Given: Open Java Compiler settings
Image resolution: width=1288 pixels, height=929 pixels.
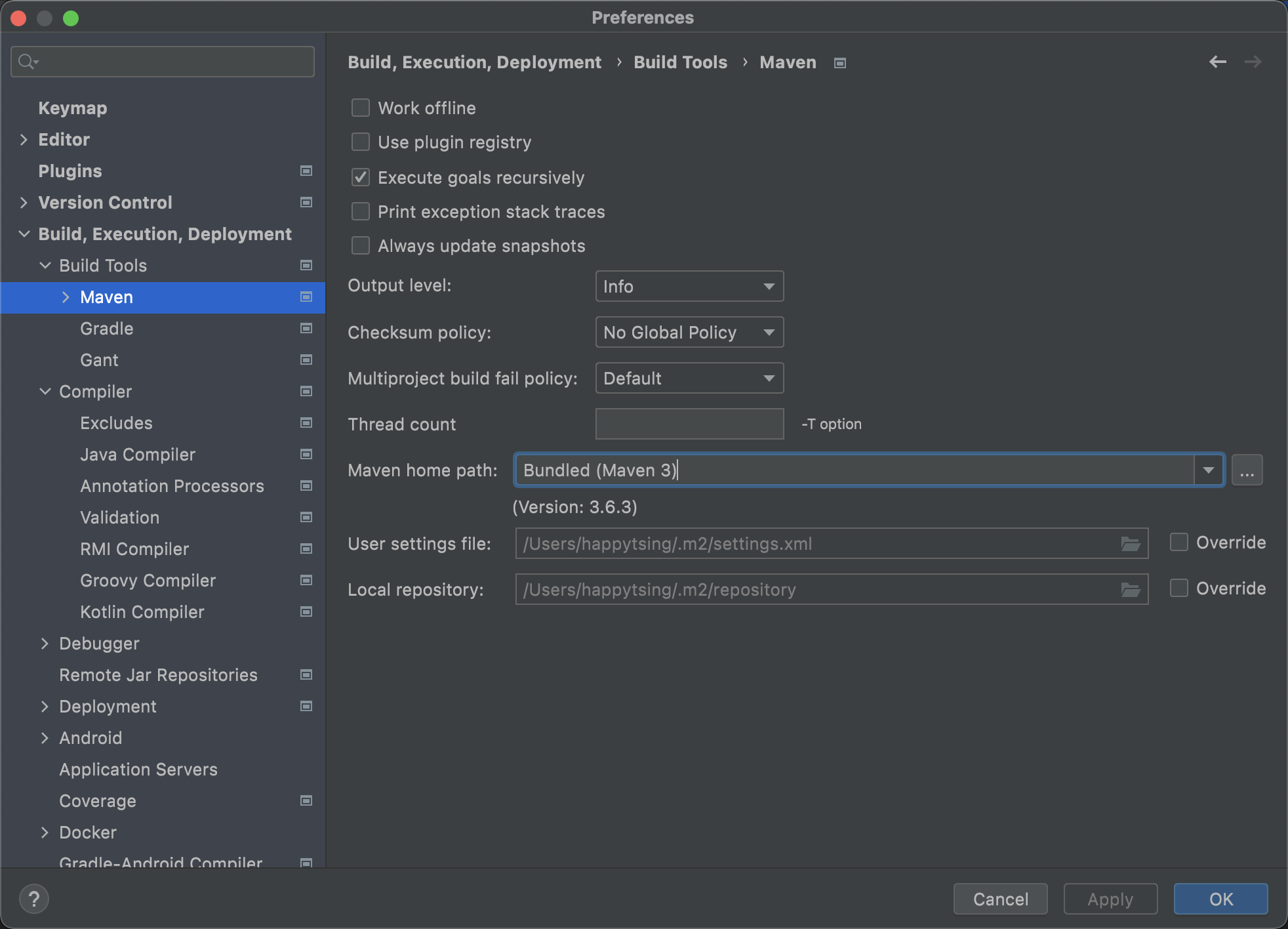Looking at the screenshot, I should (x=138, y=455).
